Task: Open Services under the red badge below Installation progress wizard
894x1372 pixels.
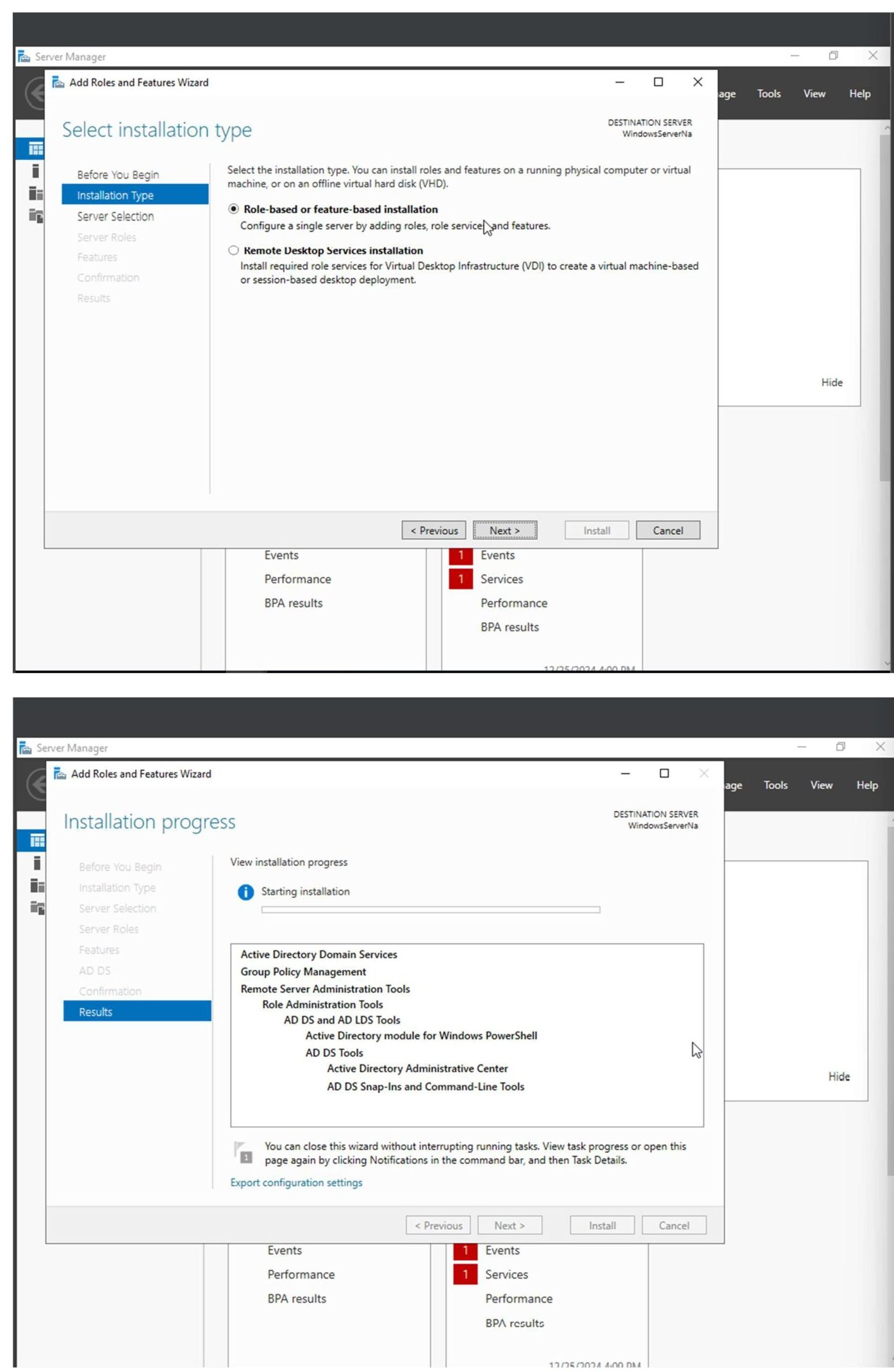Action: tap(506, 1275)
